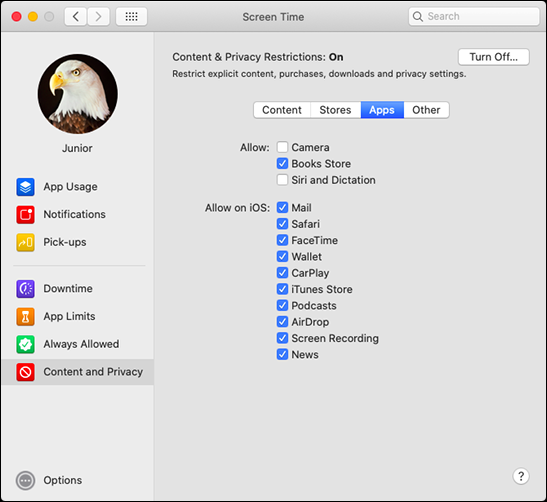The width and height of the screenshot is (547, 502).
Task: Click the help question mark button
Action: click(x=521, y=476)
